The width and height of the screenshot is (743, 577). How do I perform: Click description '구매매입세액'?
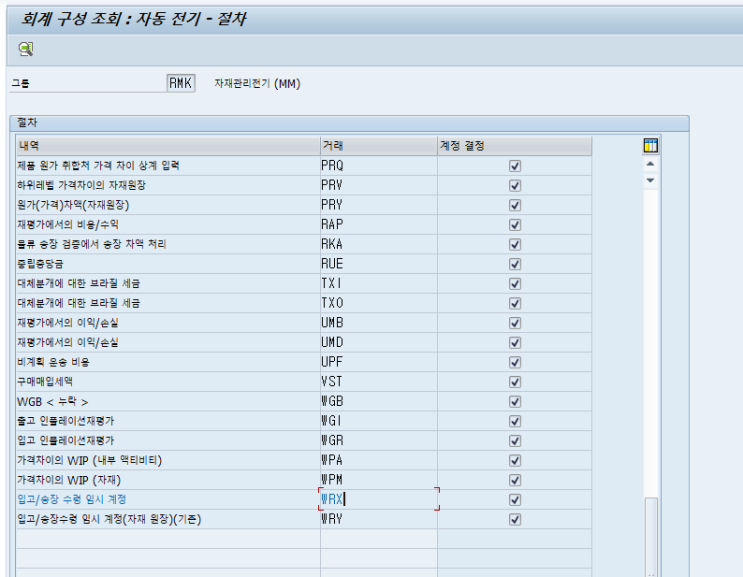click(x=45, y=382)
